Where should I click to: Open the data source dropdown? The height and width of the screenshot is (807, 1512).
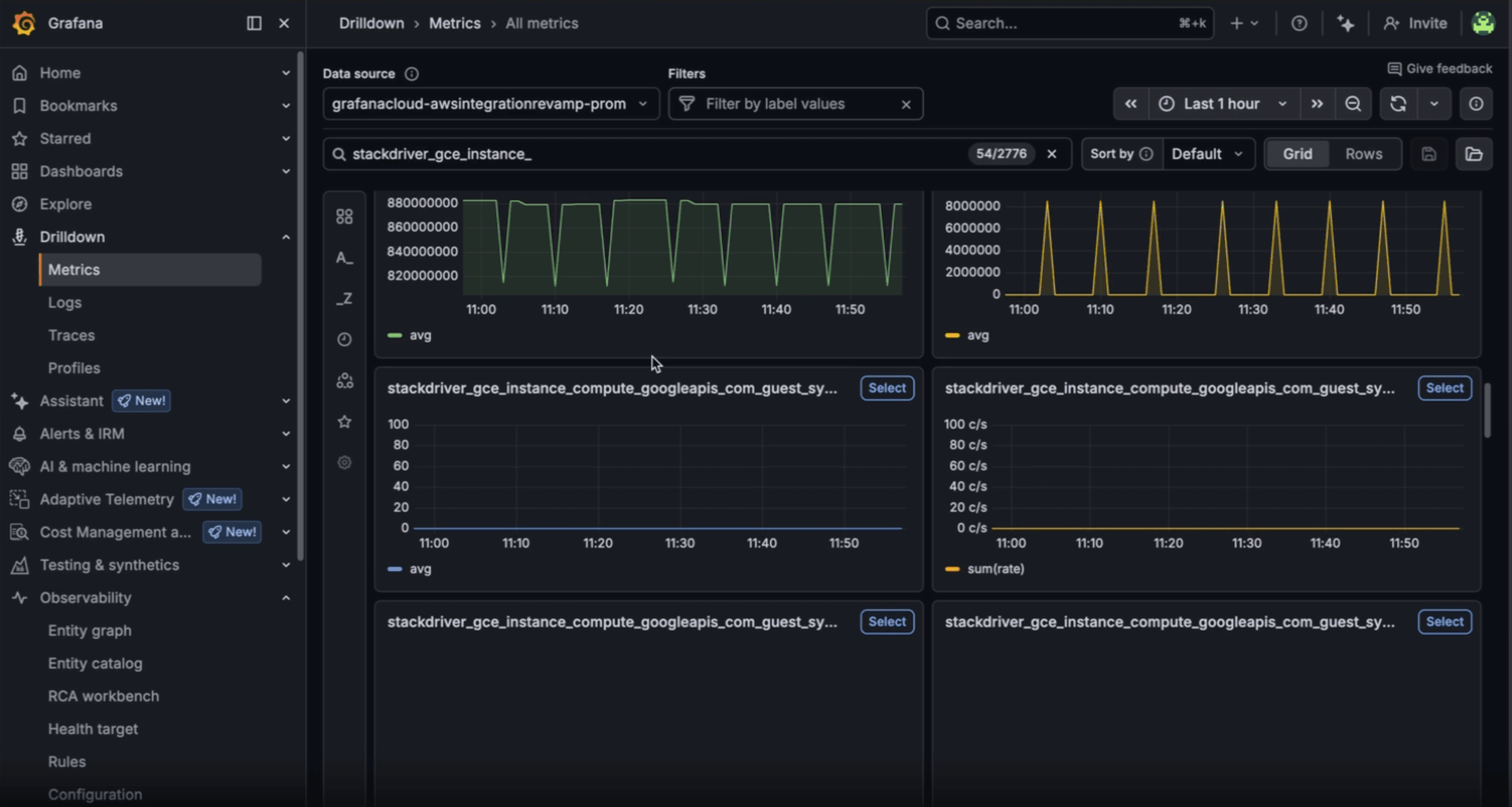(491, 104)
